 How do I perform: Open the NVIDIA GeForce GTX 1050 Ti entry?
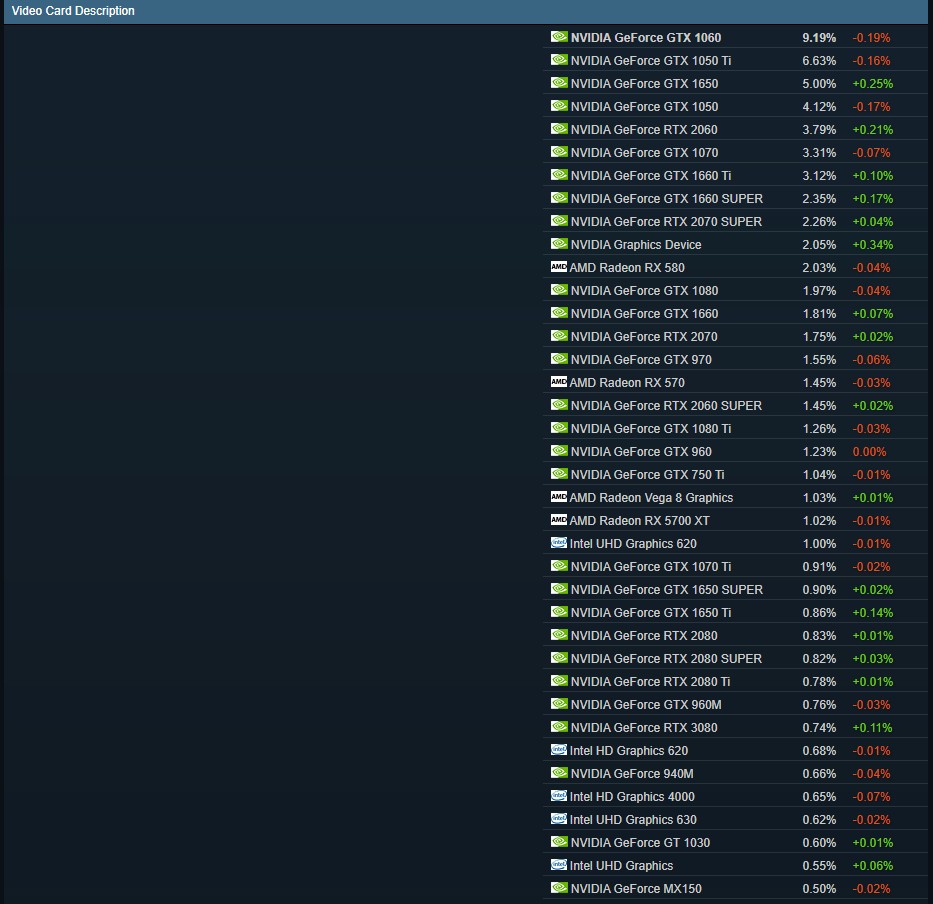click(650, 61)
